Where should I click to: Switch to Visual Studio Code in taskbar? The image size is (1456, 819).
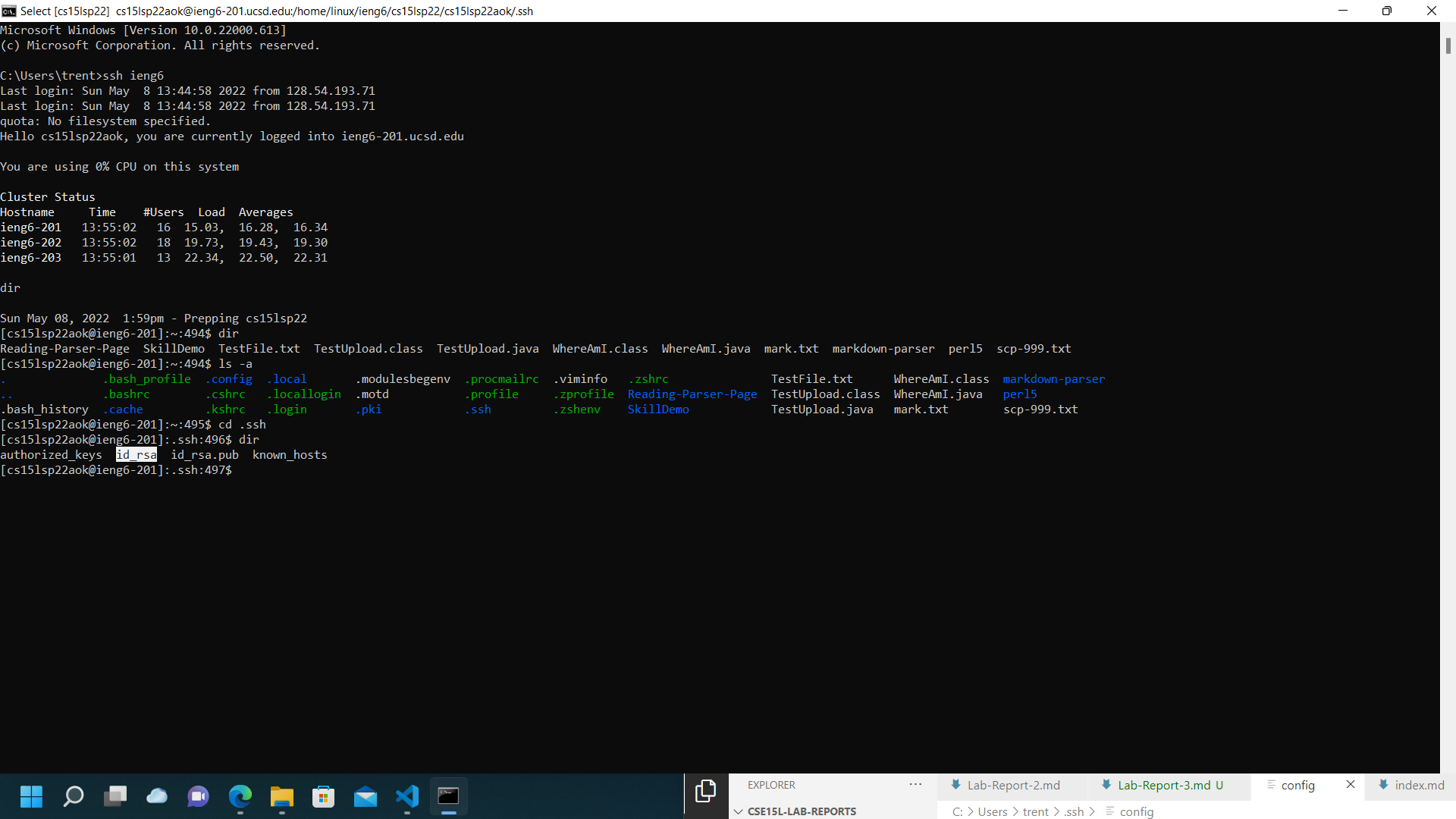click(x=406, y=796)
